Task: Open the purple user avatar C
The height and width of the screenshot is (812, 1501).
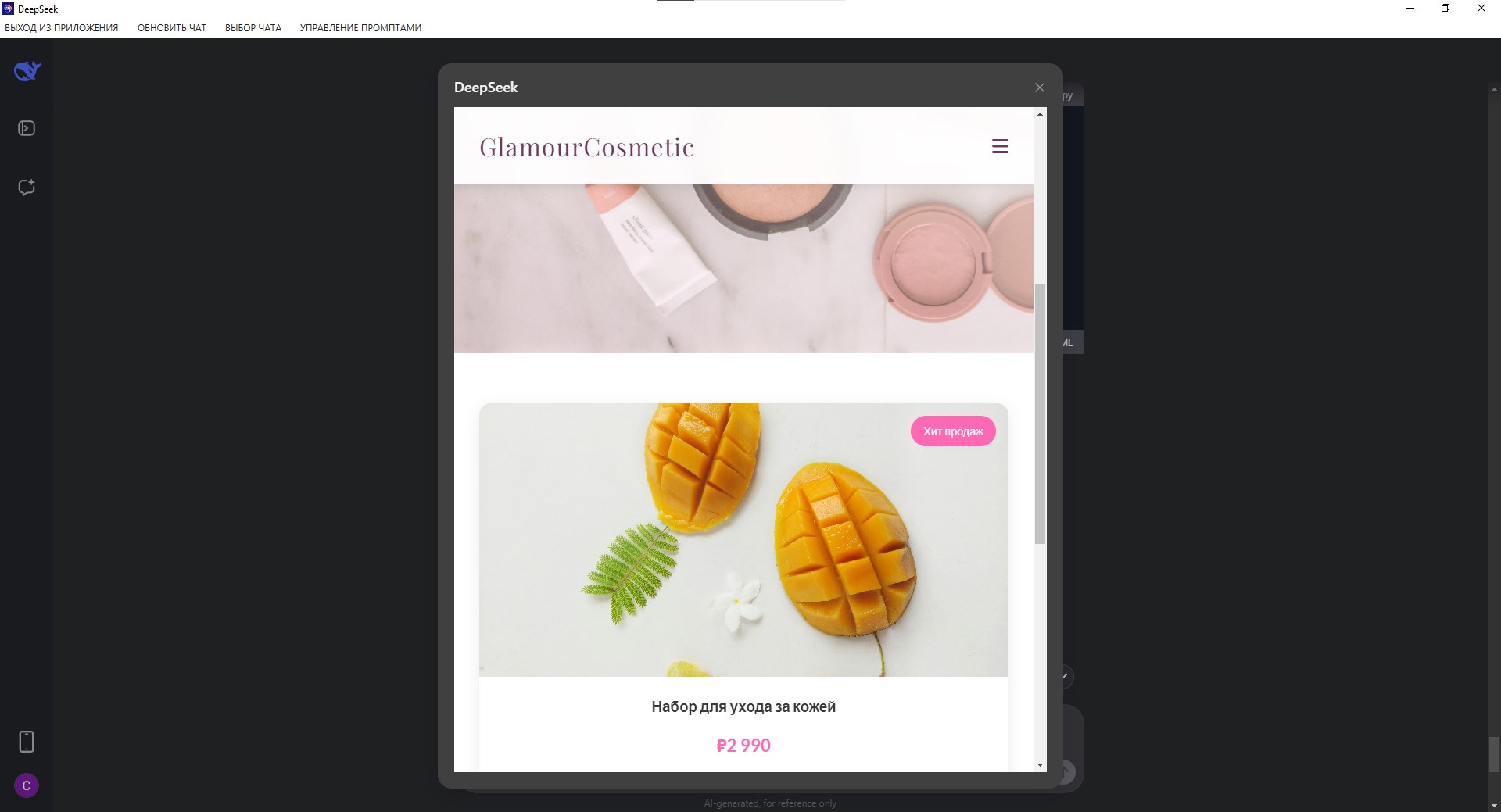Action: click(x=27, y=785)
